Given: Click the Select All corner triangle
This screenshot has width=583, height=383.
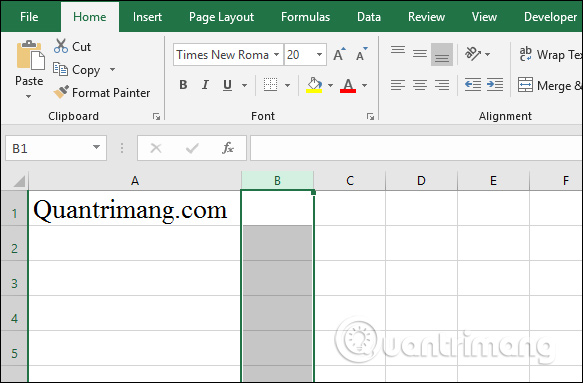Looking at the screenshot, I should (x=19, y=181).
